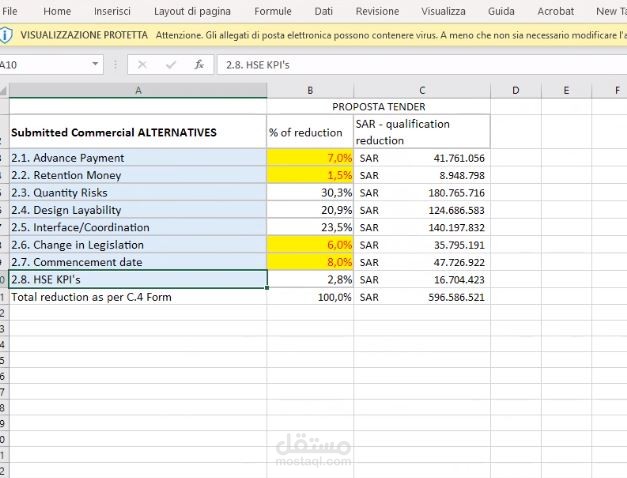627x478 pixels.
Task: Select the 35.795.191 amount cell
Action: point(422,244)
